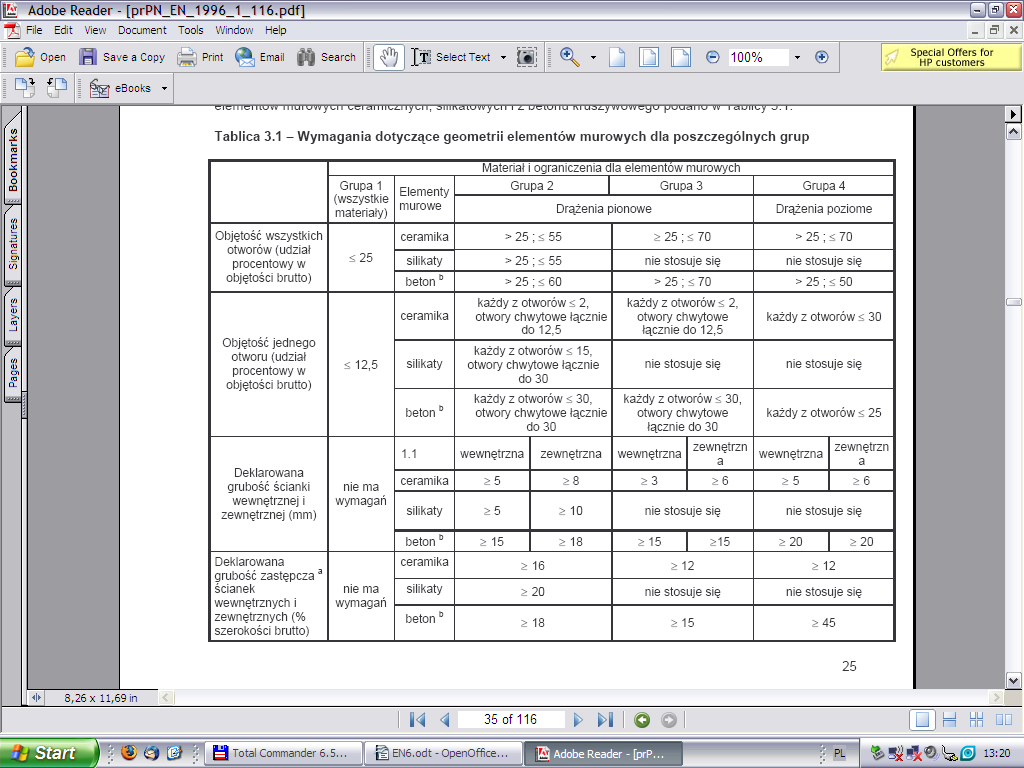Expand the Zoom In tool dropdown arrow
Image resolution: width=1024 pixels, height=768 pixels.
pyautogui.click(x=593, y=57)
